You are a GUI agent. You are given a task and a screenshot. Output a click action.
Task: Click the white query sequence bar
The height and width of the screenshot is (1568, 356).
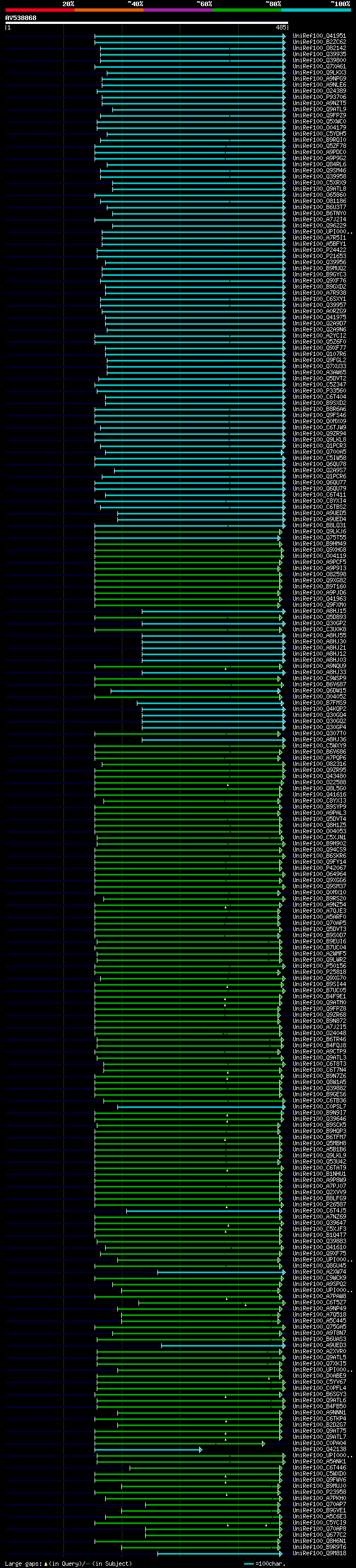point(147,23)
